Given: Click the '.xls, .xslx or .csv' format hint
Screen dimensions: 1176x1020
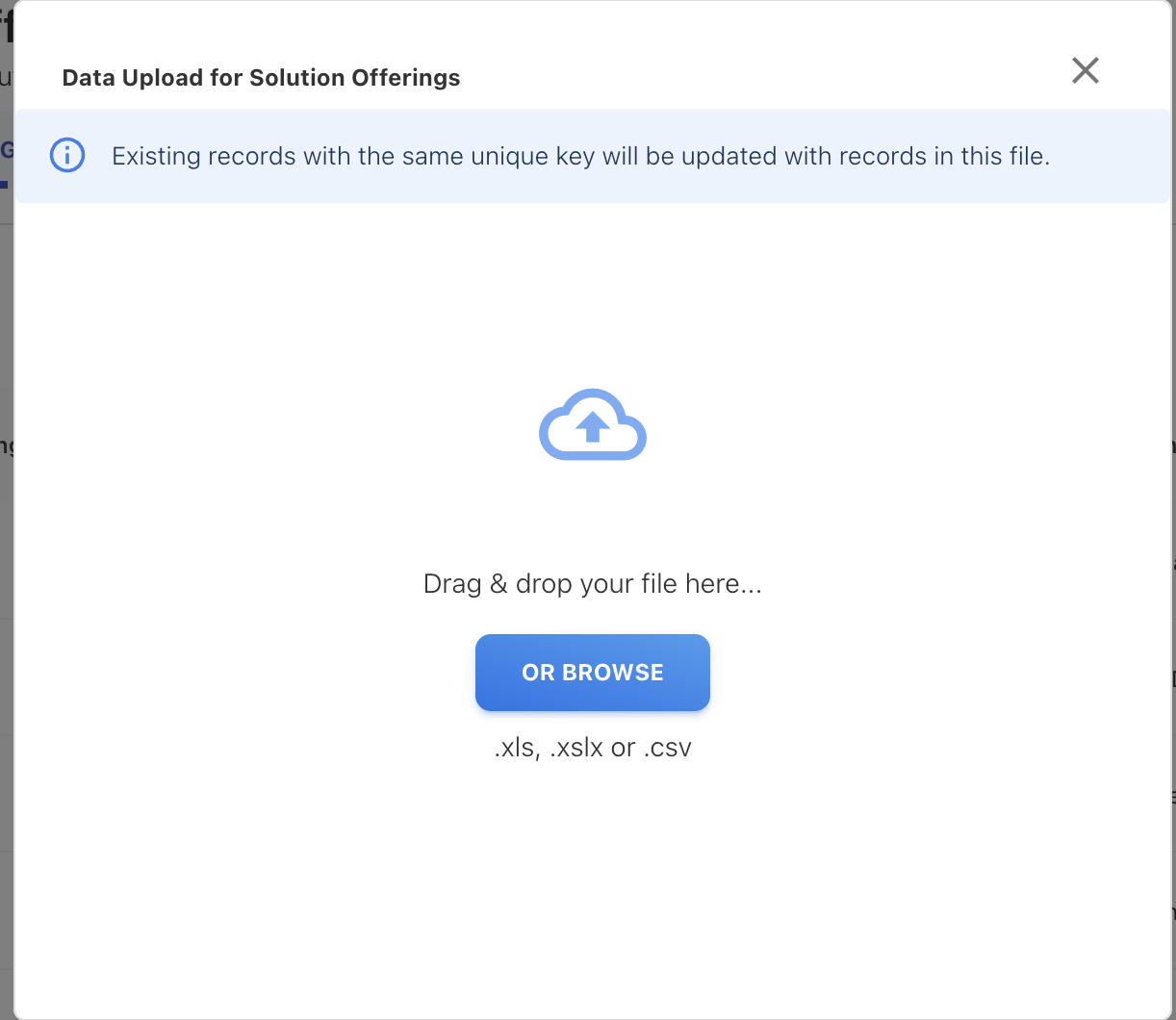Looking at the screenshot, I should tap(592, 748).
